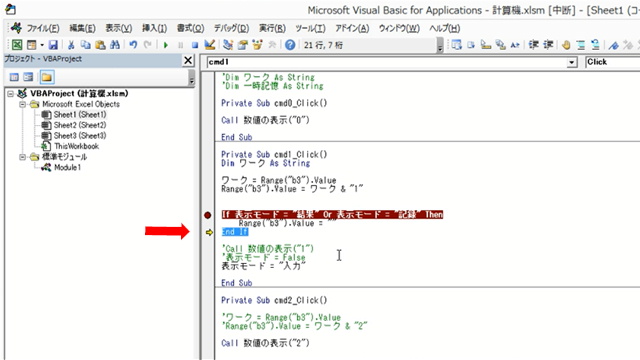The width and height of the screenshot is (640, 360).
Task: Open Help with the question mark icon
Action: pyautogui.click(x=290, y=45)
